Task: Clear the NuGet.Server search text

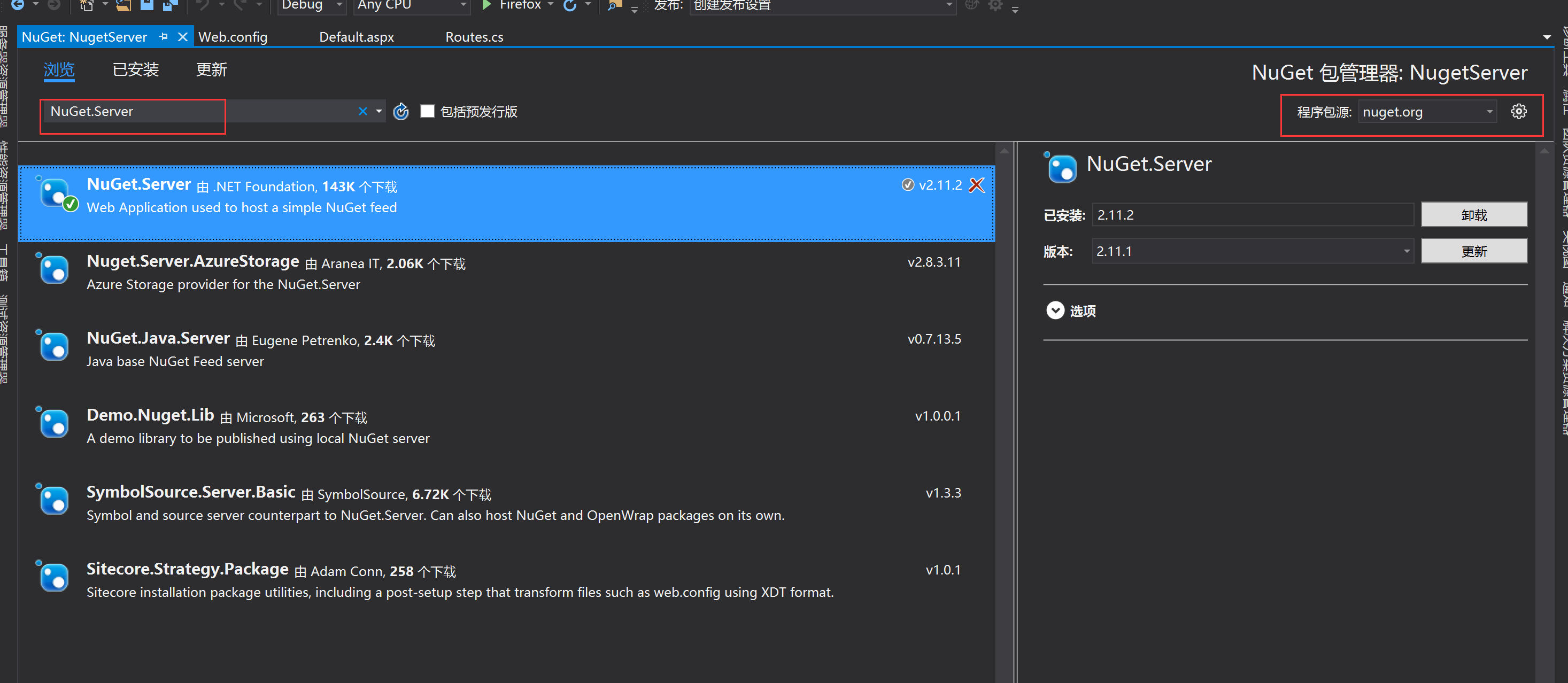Action: point(363,111)
